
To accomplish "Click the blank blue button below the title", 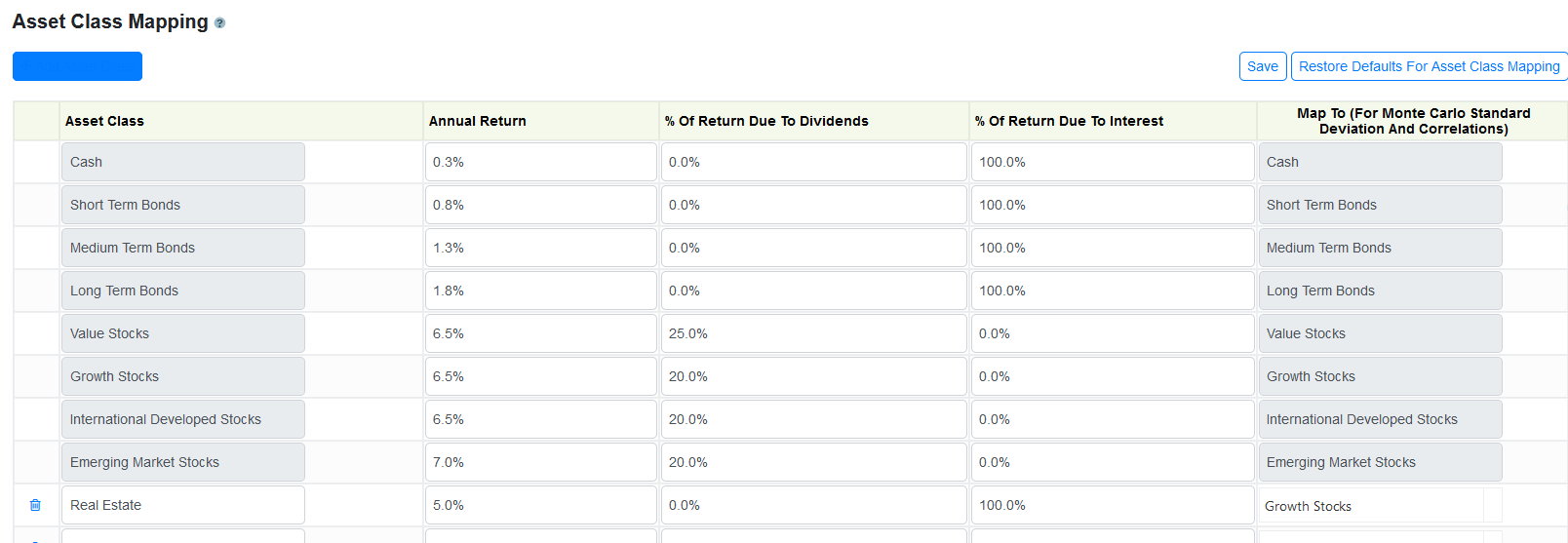I will (x=77, y=66).
